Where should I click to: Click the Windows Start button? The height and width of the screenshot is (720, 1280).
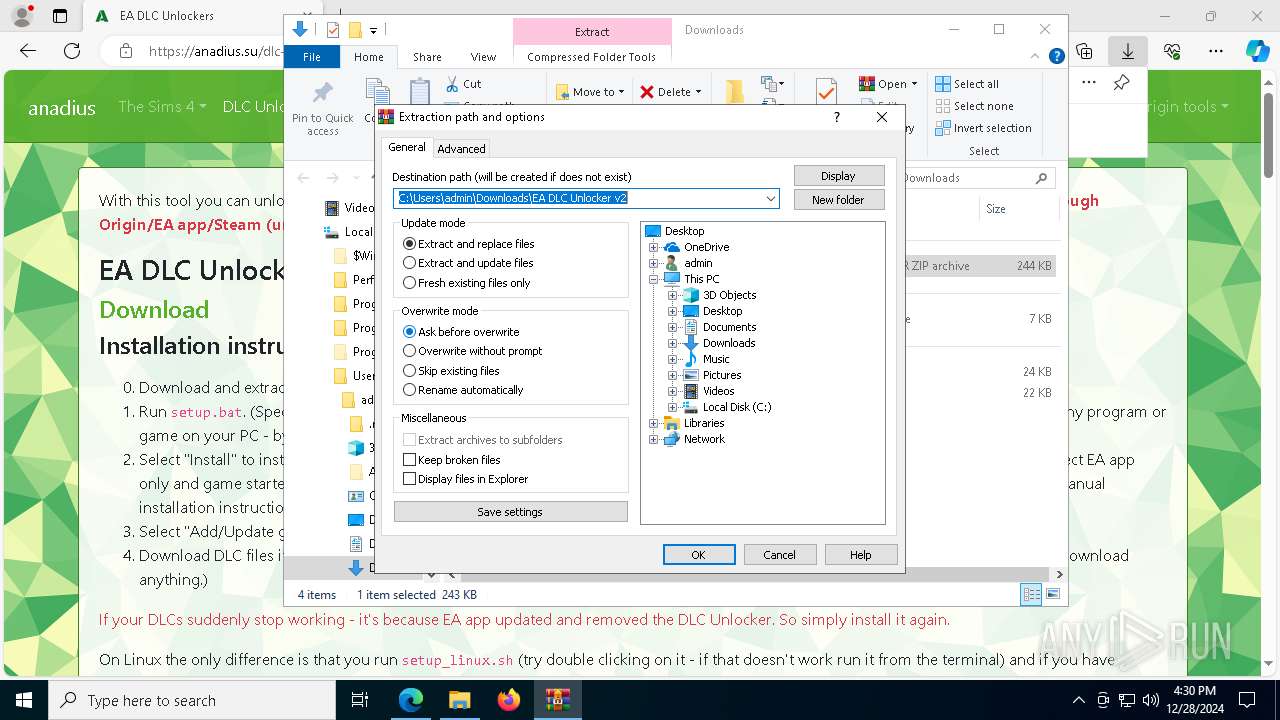tap(24, 700)
